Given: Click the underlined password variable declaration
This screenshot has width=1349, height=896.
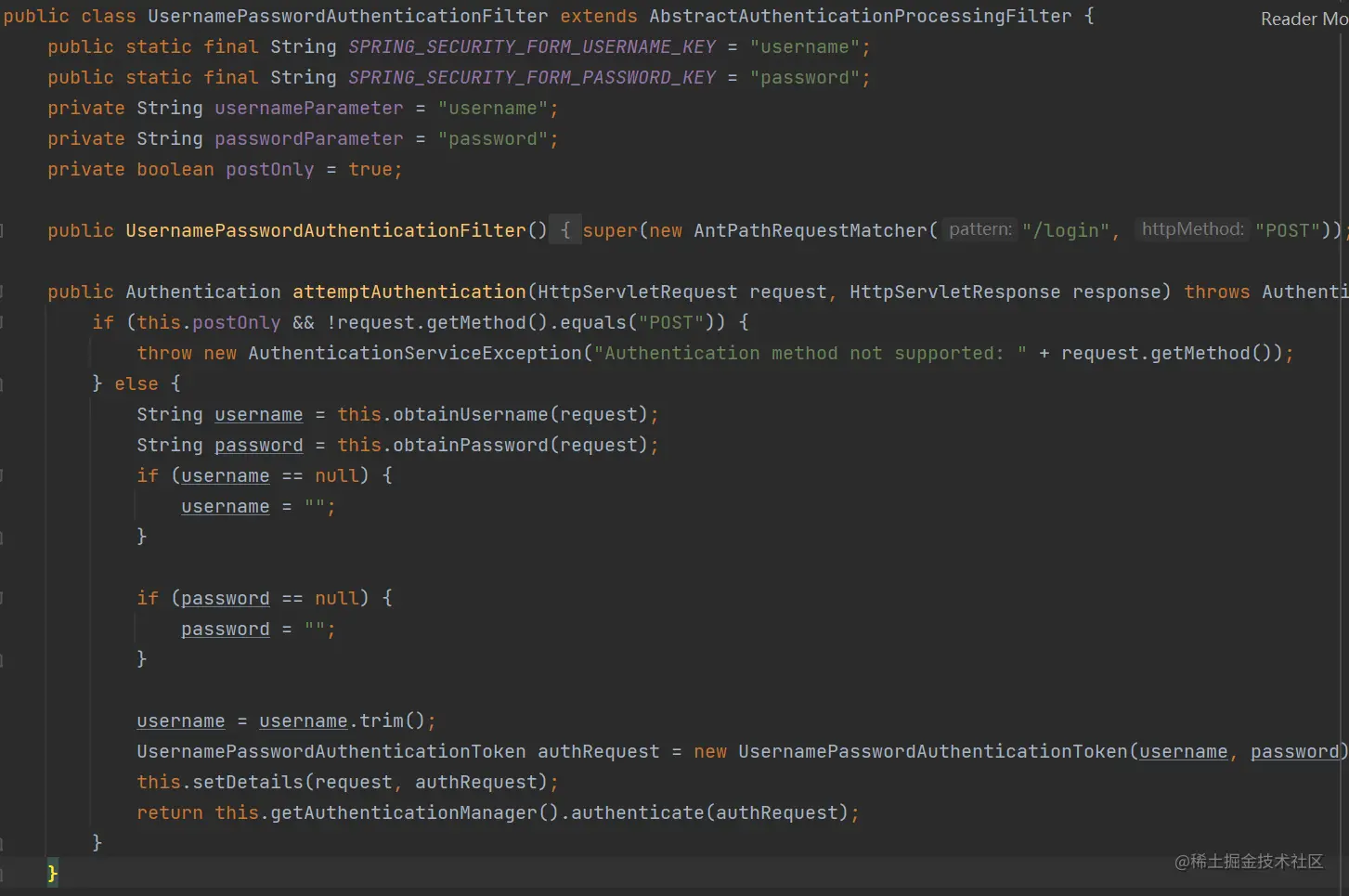Looking at the screenshot, I should point(258,445).
